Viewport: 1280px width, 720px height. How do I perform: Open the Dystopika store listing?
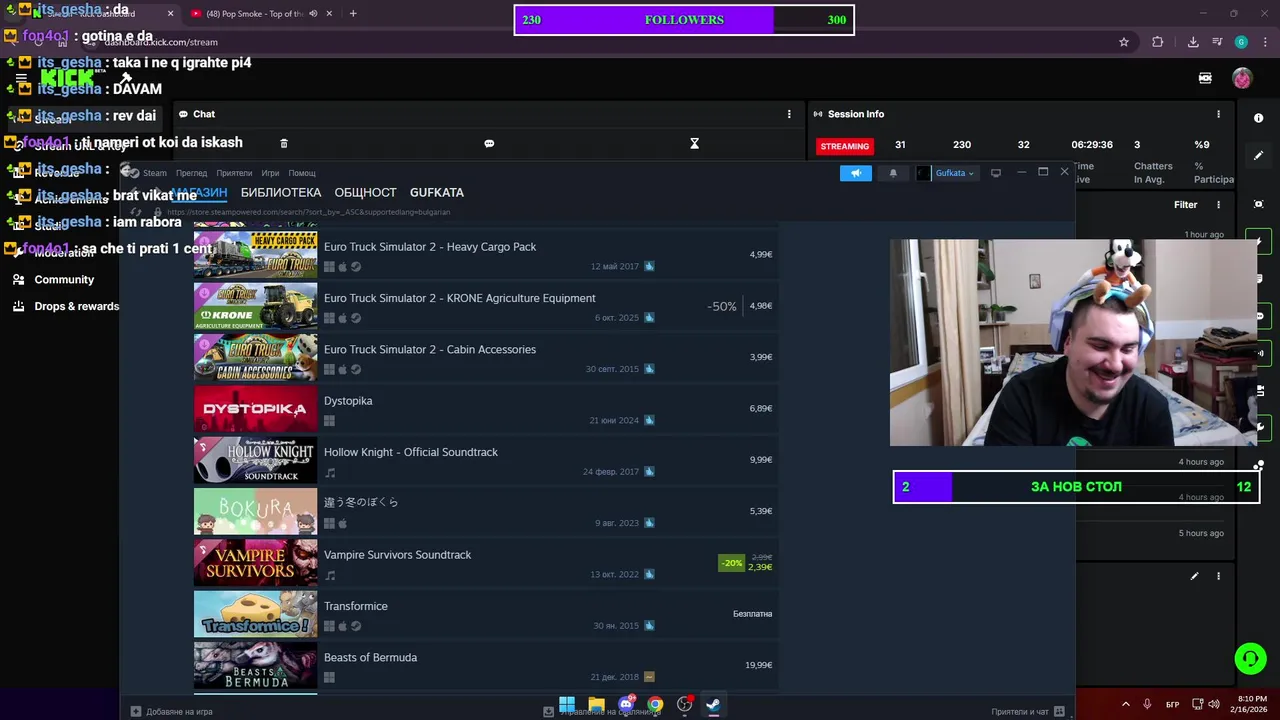tap(485, 409)
